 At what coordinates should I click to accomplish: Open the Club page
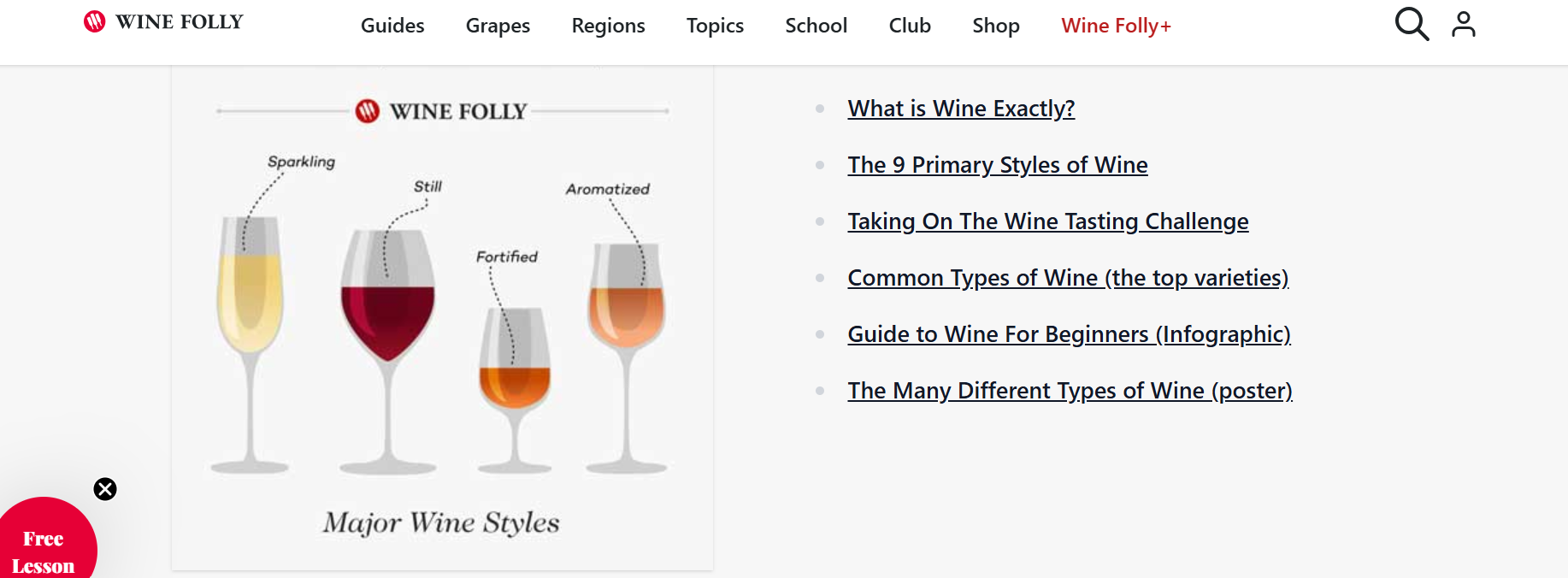[x=909, y=26]
